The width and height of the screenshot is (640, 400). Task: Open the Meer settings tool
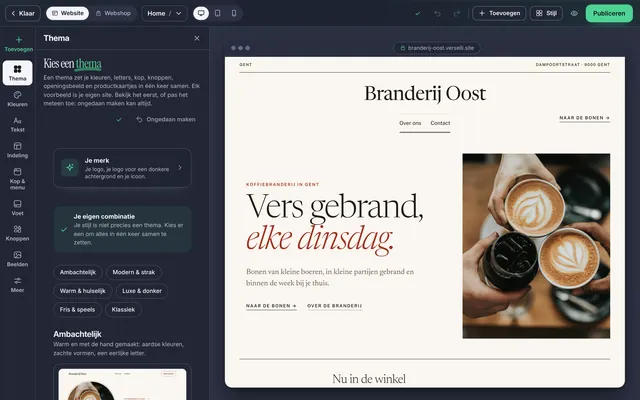pyautogui.click(x=18, y=284)
